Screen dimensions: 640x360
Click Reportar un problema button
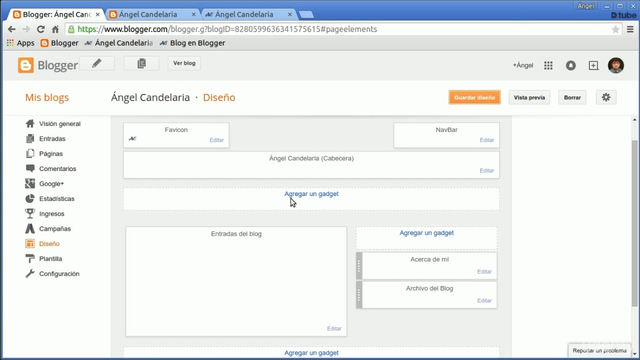599,350
